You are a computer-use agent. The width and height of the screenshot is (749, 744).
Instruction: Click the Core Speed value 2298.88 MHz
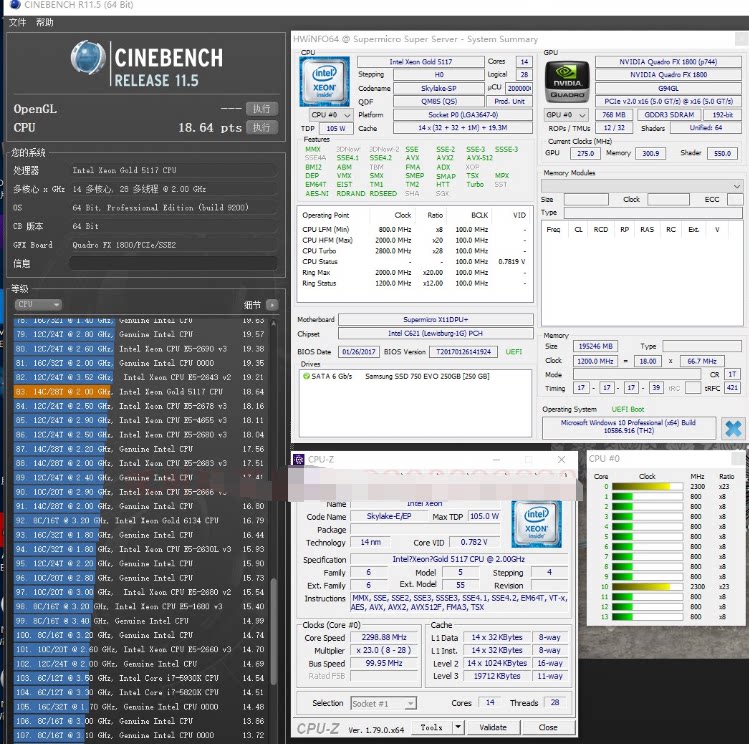click(x=384, y=638)
